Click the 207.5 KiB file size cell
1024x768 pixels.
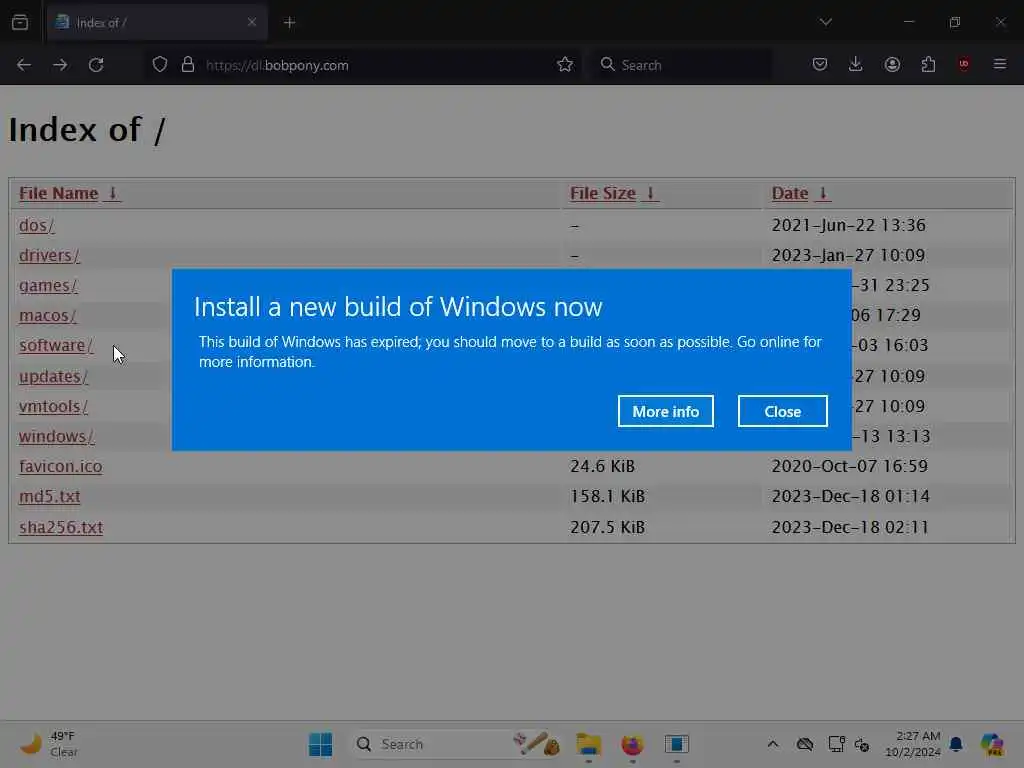click(607, 527)
